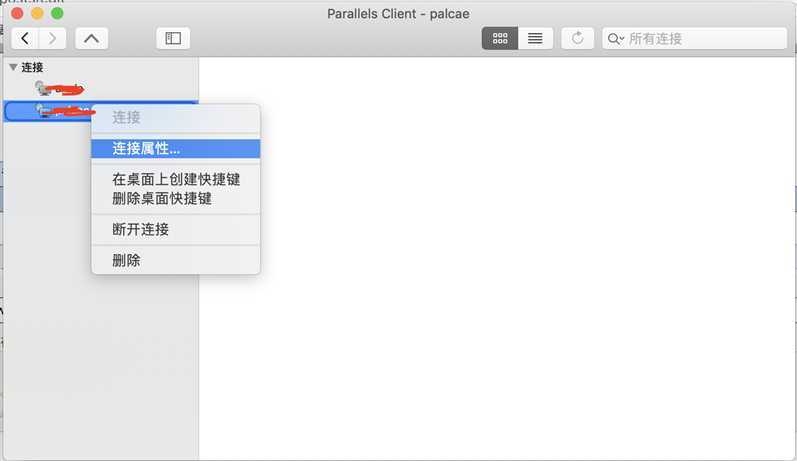Screen dimensions: 797x461
Task: Choose 连接 in the context menu
Action: pos(175,117)
